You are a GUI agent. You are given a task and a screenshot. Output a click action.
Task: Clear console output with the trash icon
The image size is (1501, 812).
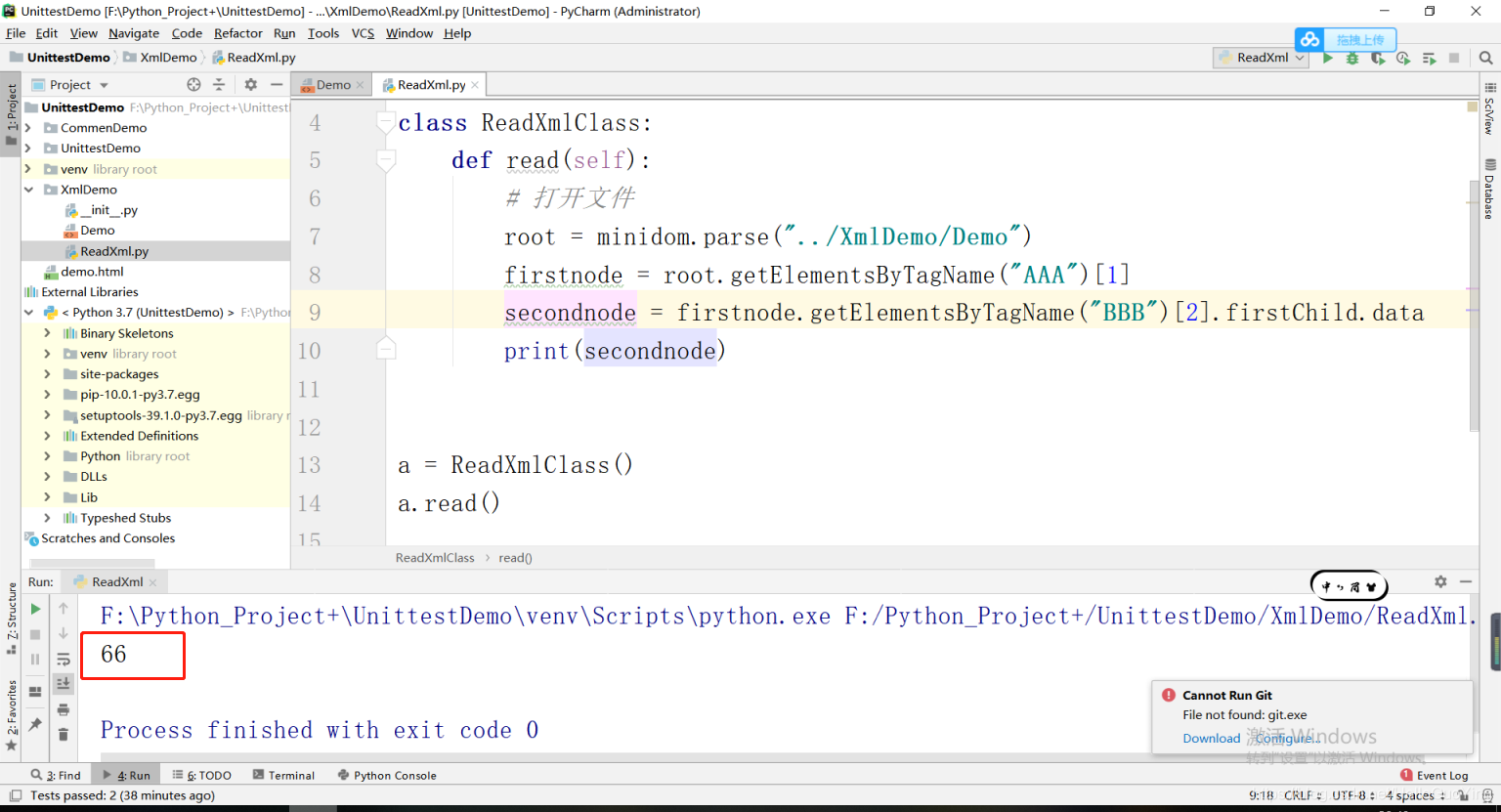(63, 733)
